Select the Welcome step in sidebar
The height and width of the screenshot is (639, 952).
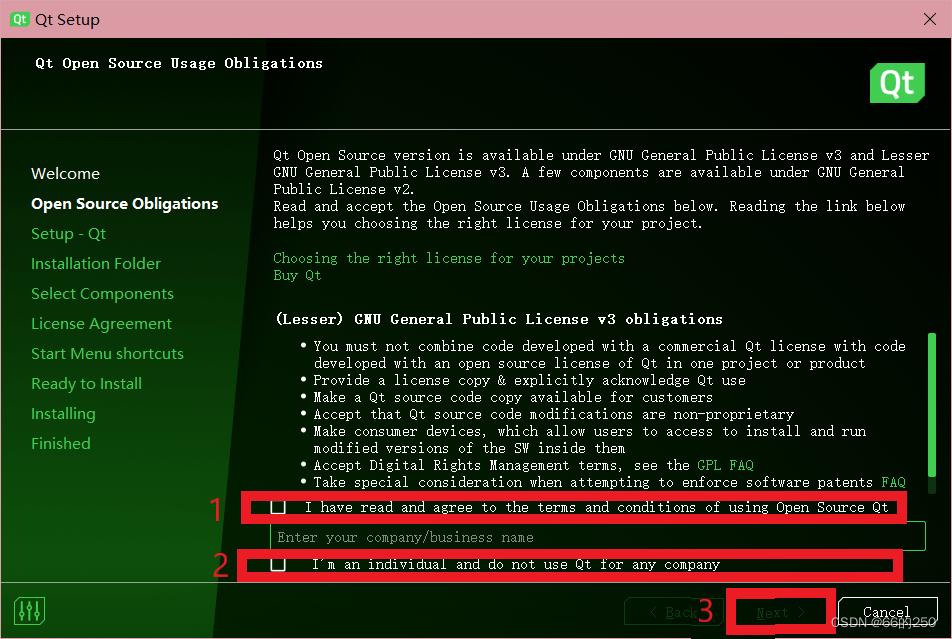coord(66,174)
